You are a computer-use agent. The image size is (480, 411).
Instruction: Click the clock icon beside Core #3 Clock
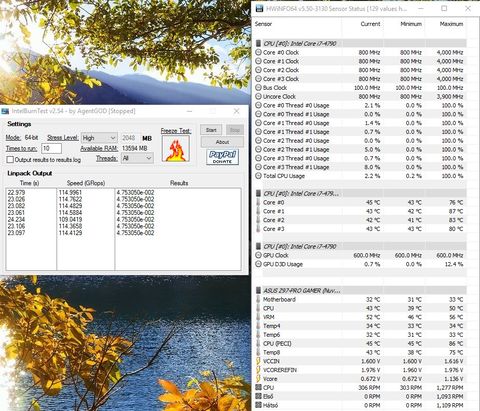pyautogui.click(x=258, y=79)
